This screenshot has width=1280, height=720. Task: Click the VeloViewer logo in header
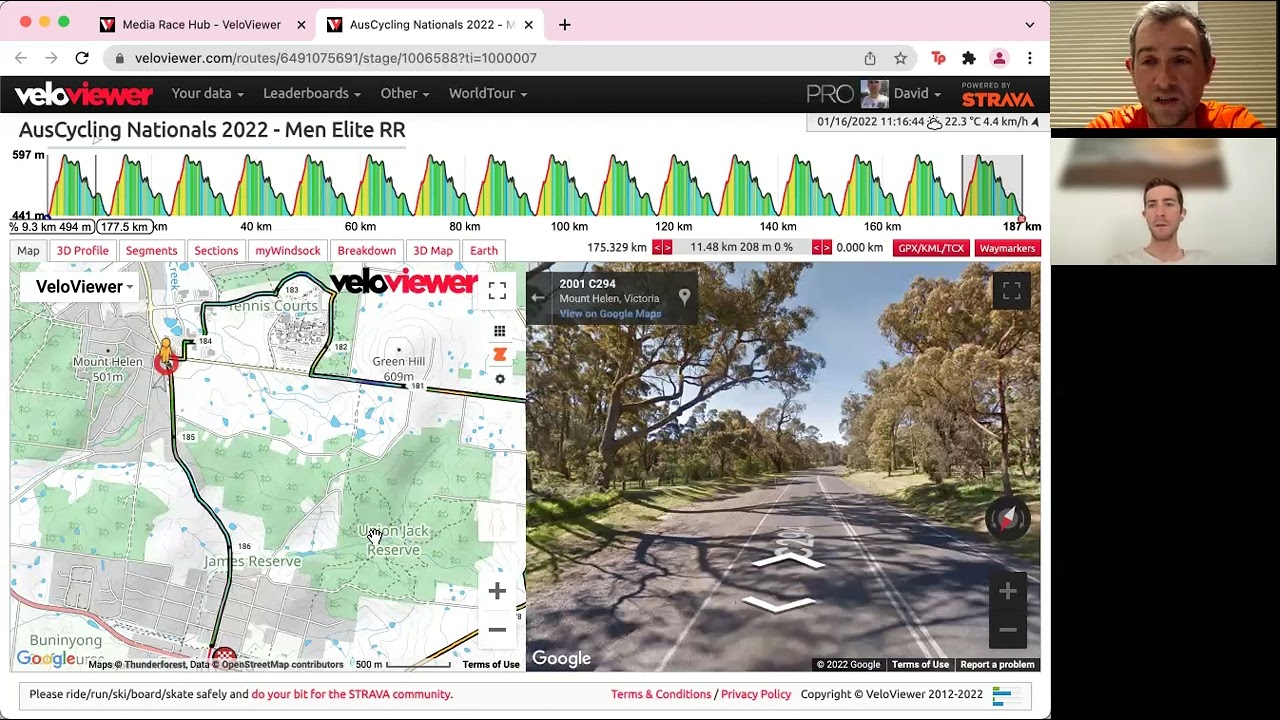pos(83,94)
